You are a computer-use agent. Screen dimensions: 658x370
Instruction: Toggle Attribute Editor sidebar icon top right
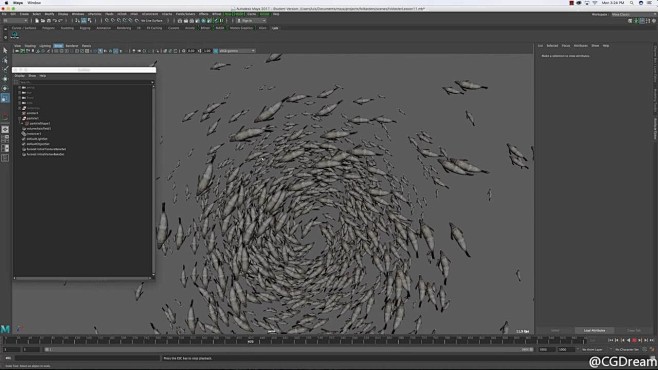click(642, 21)
